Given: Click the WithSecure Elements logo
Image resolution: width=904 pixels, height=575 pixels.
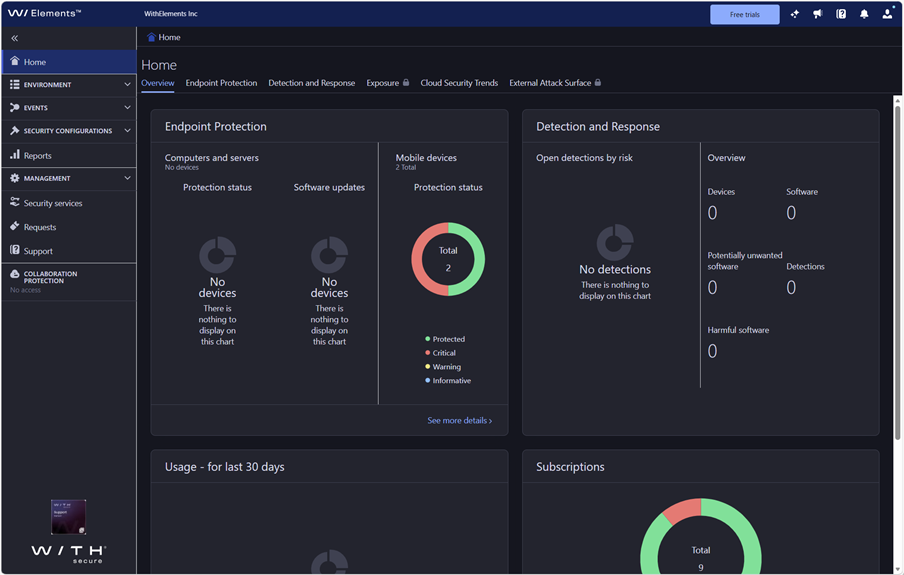Looking at the screenshot, I should pyautogui.click(x=44, y=13).
